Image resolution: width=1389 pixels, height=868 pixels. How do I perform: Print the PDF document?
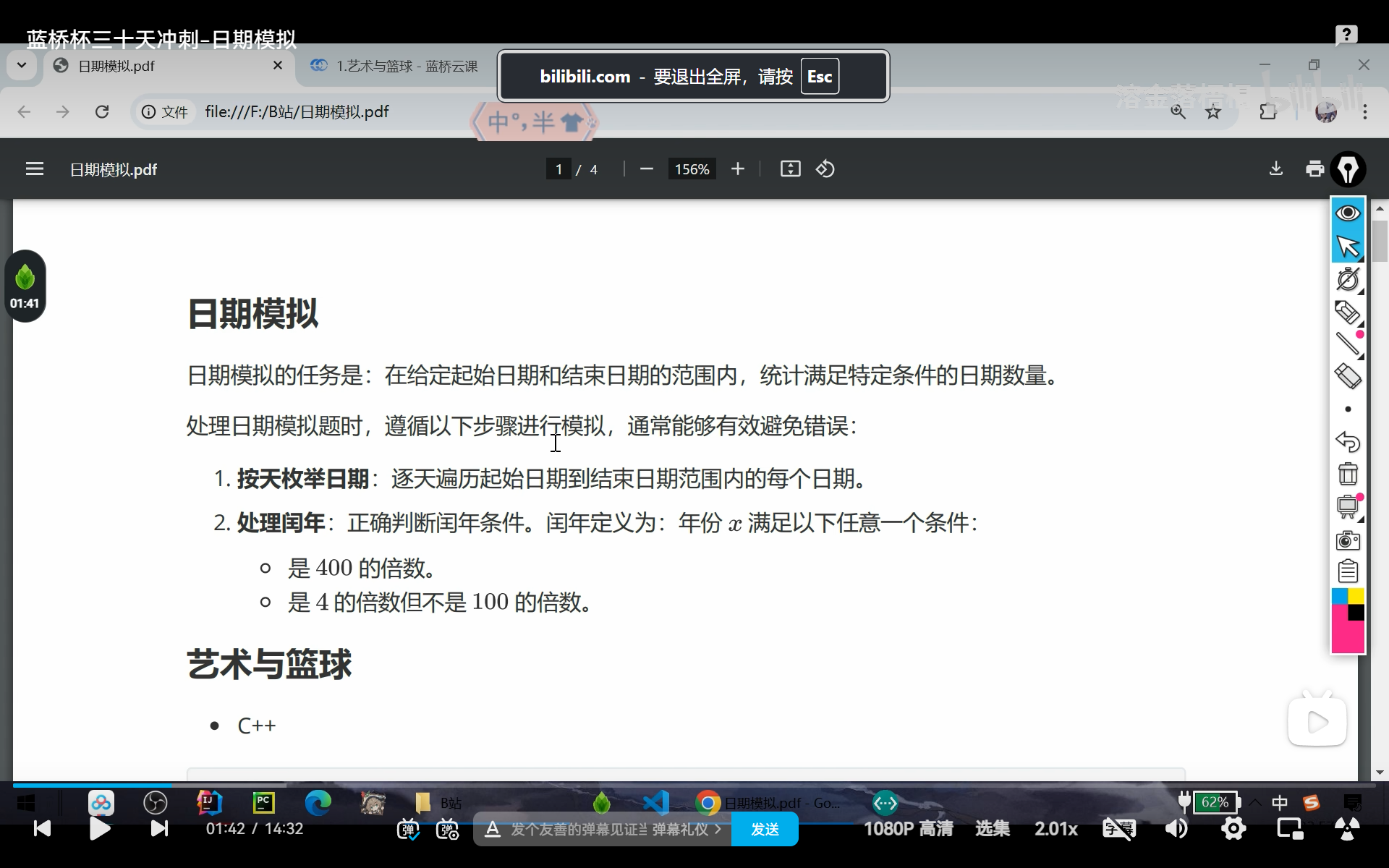point(1314,169)
